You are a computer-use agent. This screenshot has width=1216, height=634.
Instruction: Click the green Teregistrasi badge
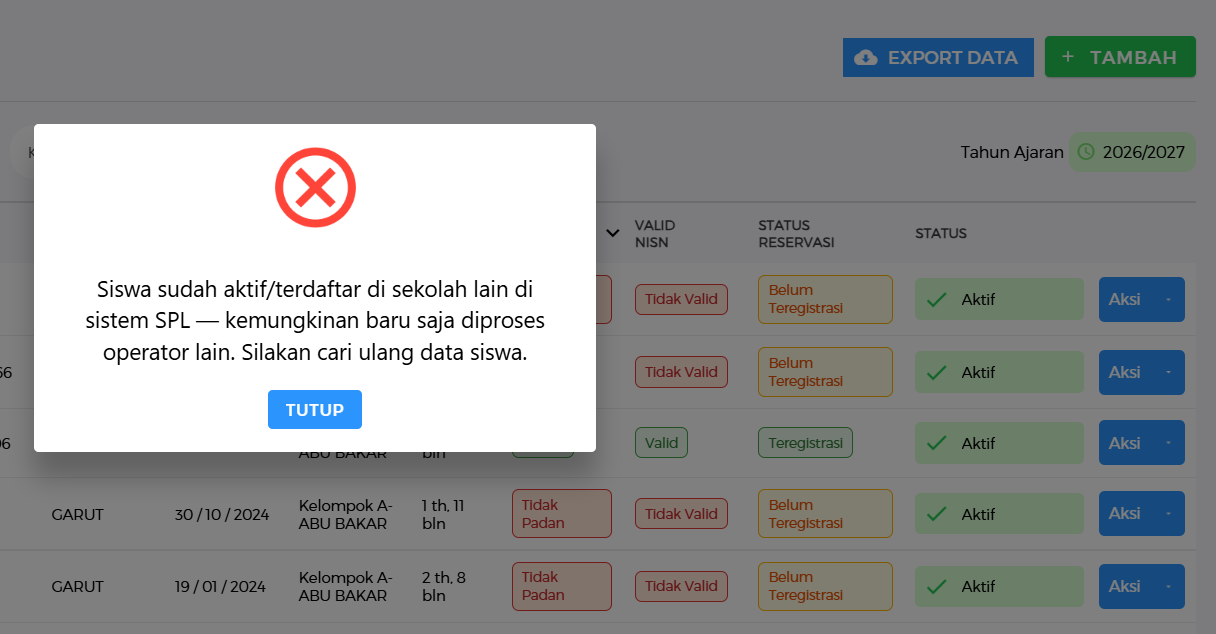pos(805,443)
